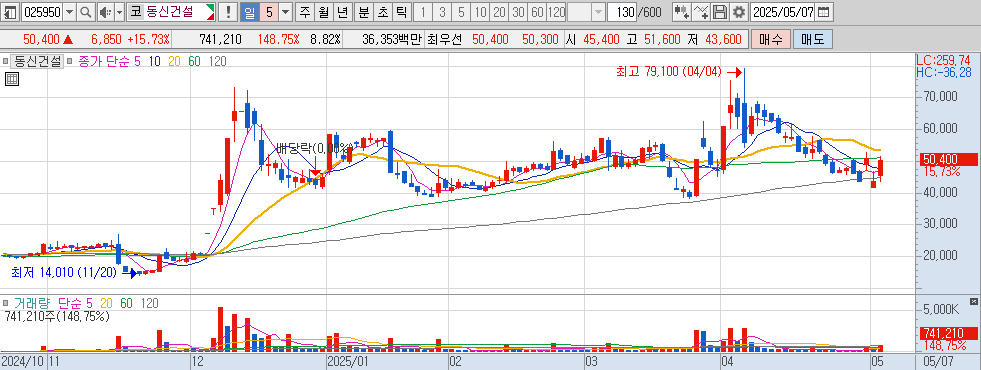Click the small square marker before 거래량 legend

(x=6, y=303)
